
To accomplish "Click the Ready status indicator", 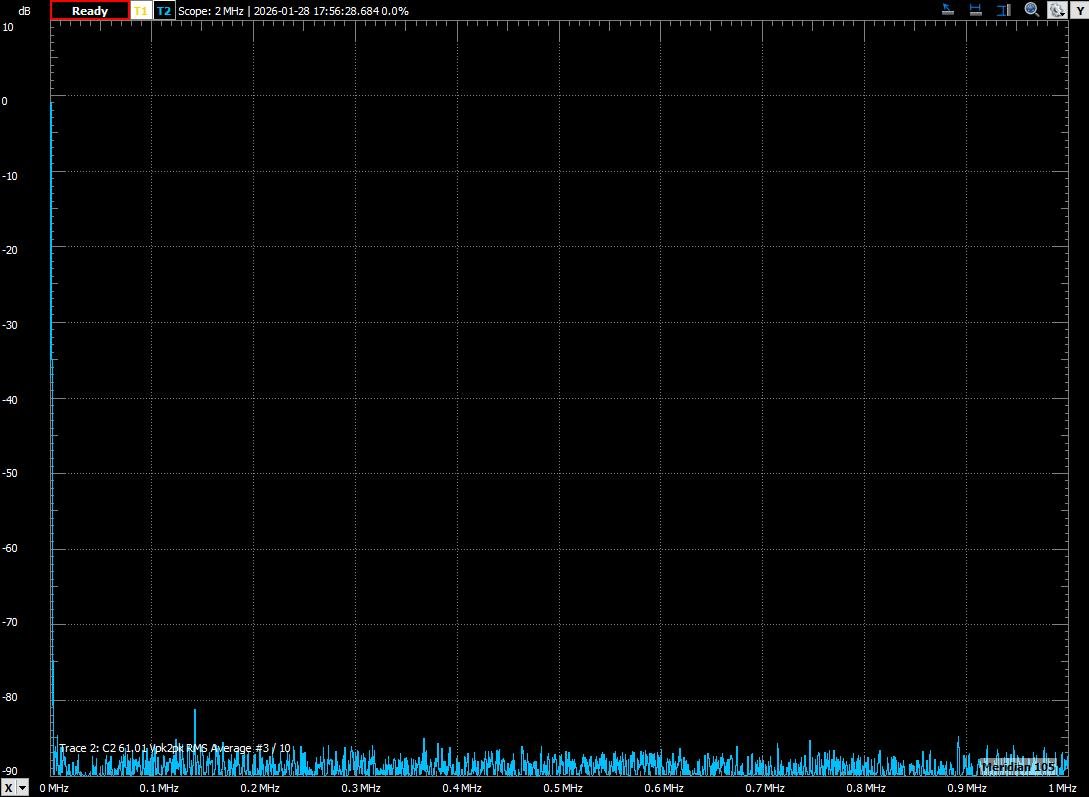I will pos(90,11).
